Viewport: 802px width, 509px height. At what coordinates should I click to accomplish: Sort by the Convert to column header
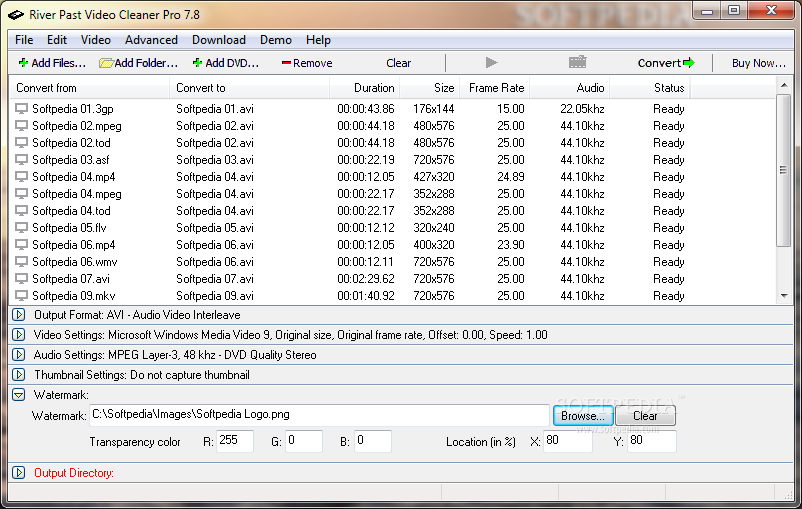250,87
